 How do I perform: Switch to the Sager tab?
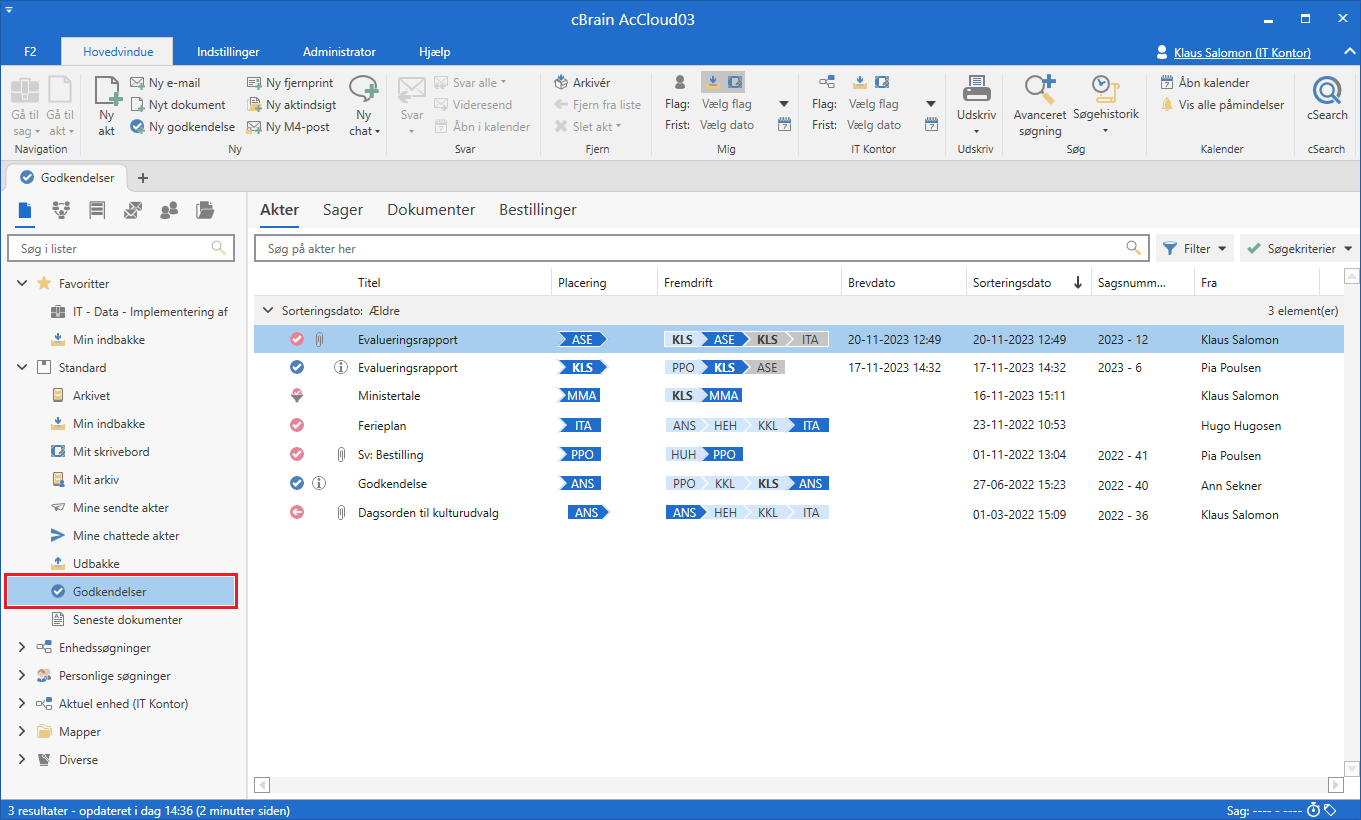(342, 210)
